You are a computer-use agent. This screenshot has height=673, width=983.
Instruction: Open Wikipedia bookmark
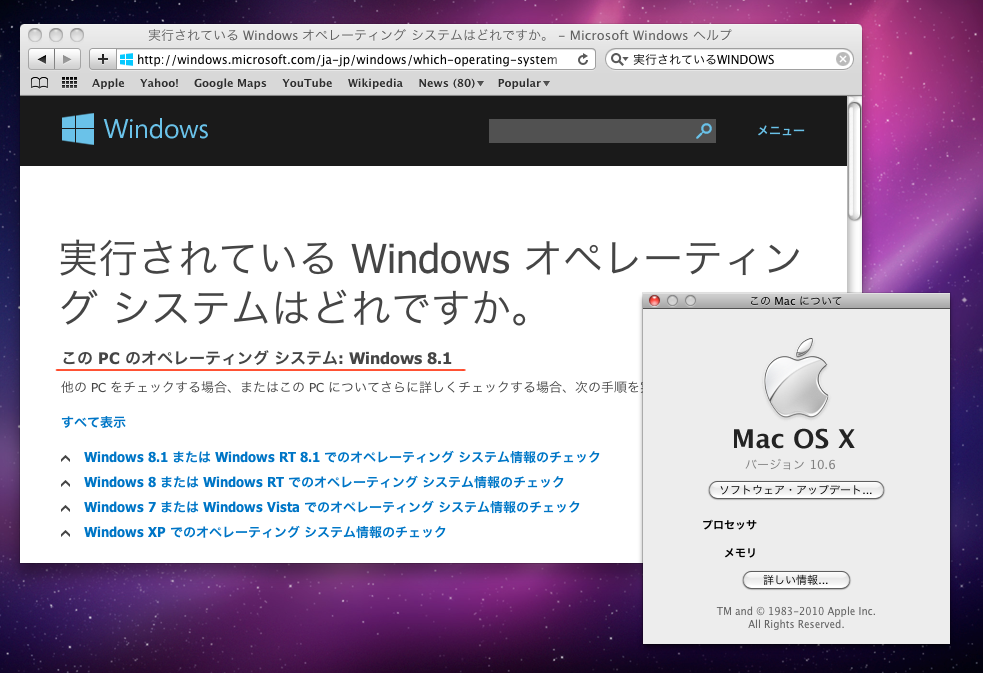(x=375, y=83)
